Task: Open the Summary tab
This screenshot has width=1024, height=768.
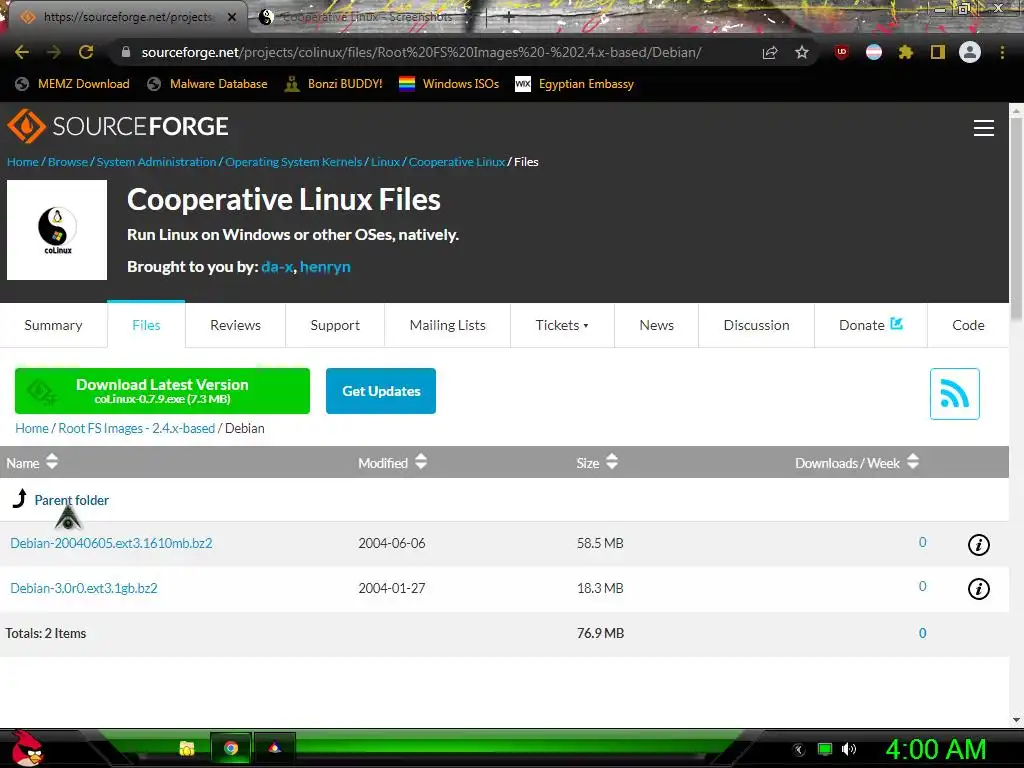Action: 54,325
